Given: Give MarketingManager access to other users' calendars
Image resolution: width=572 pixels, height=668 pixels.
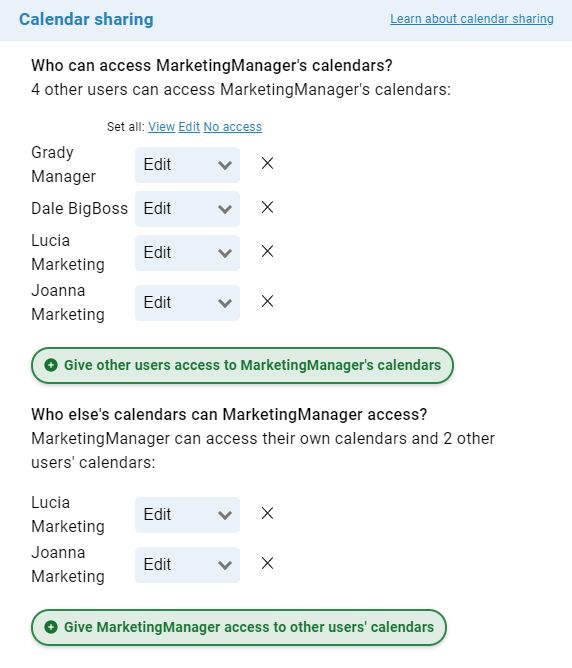Looking at the screenshot, I should pyautogui.click(x=239, y=628).
